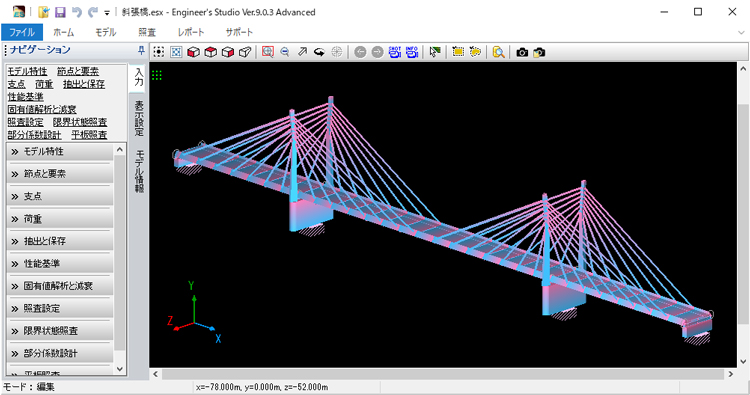Viewport: 750px width, 395px height.
Task: Open the ファイル menu
Action: pos(22,32)
